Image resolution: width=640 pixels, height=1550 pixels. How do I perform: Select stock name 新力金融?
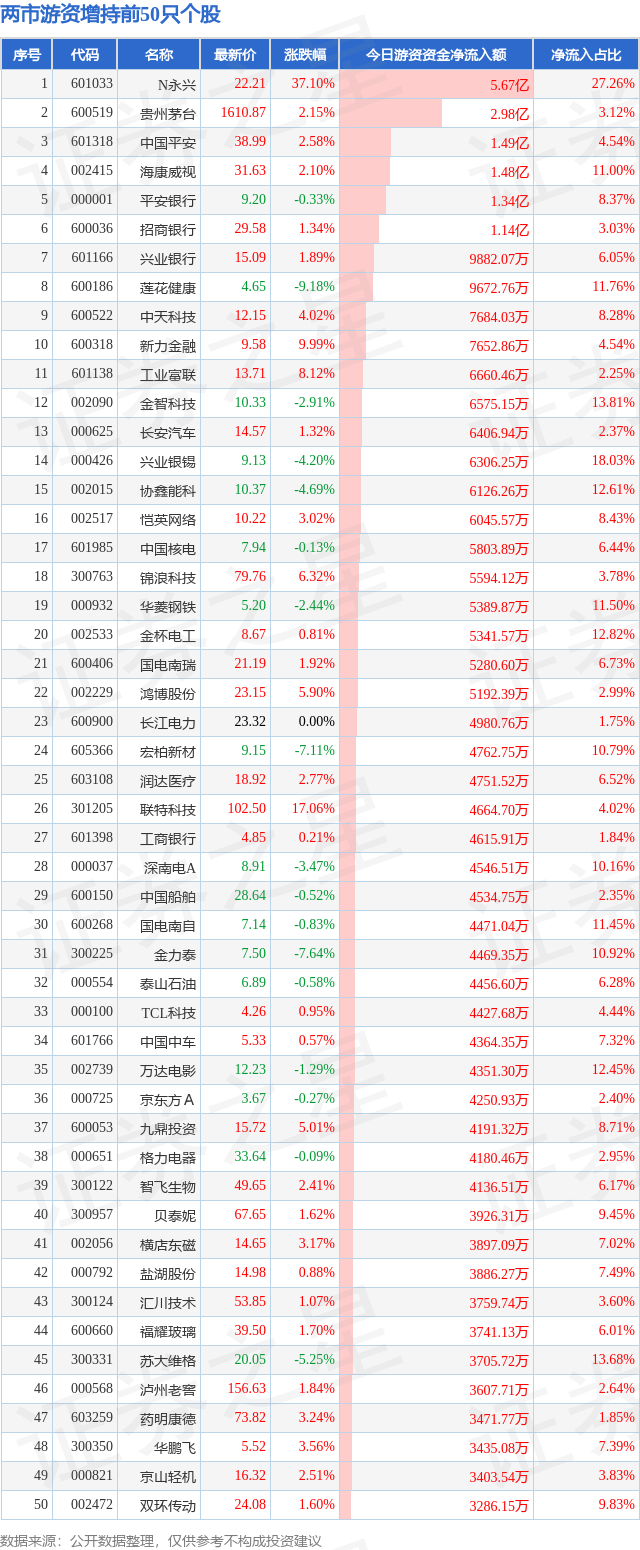point(168,346)
